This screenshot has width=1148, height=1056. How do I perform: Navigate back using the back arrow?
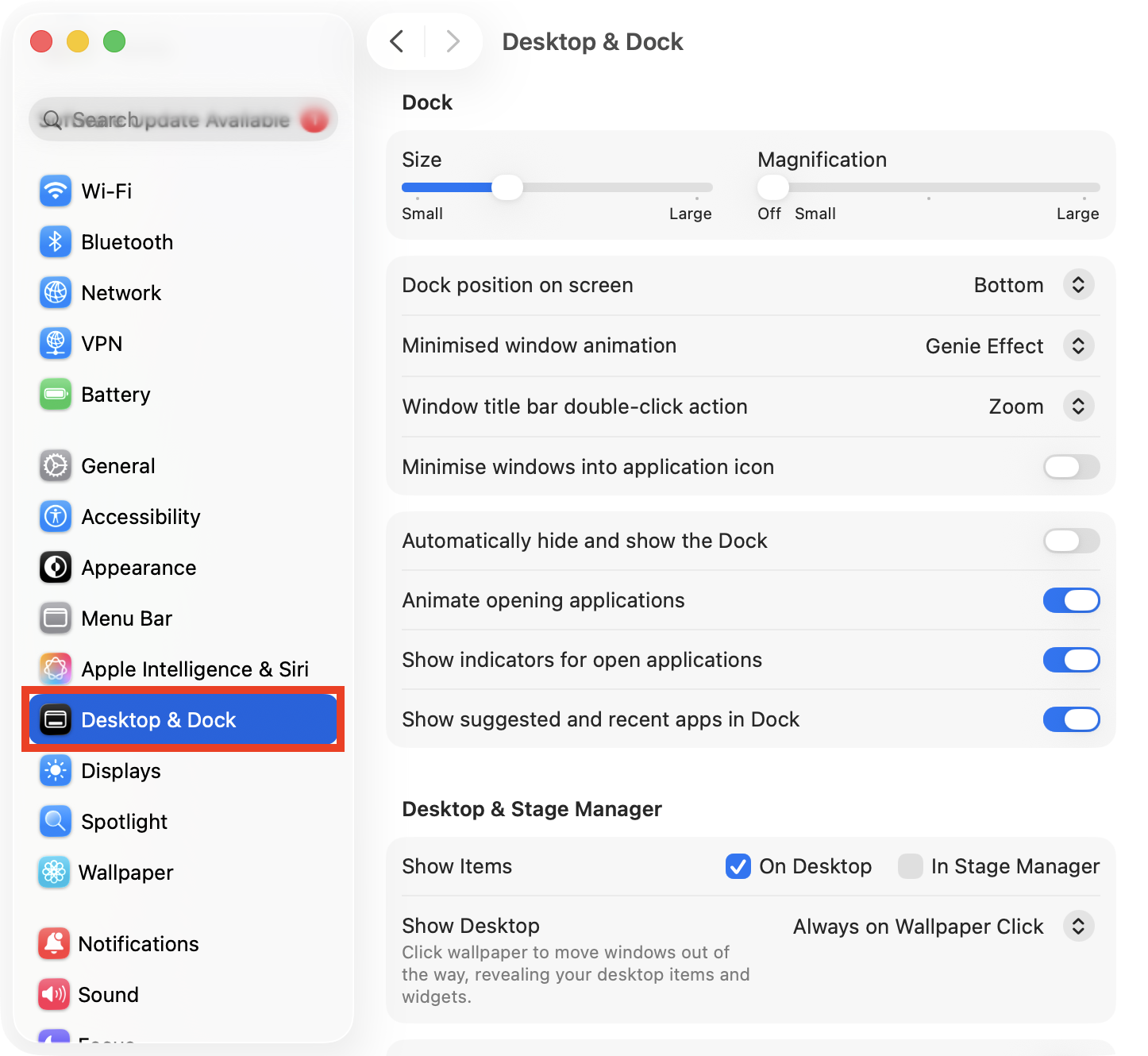pos(397,41)
